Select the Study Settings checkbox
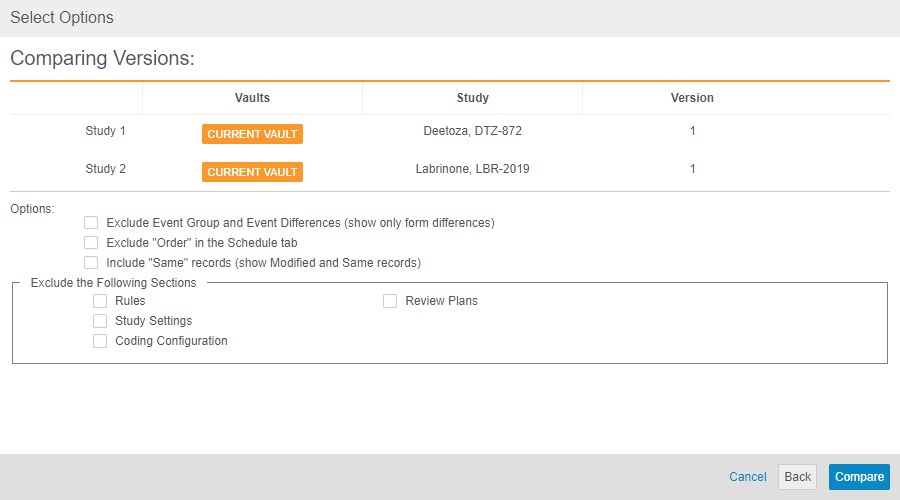The height and width of the screenshot is (500, 900). point(100,321)
